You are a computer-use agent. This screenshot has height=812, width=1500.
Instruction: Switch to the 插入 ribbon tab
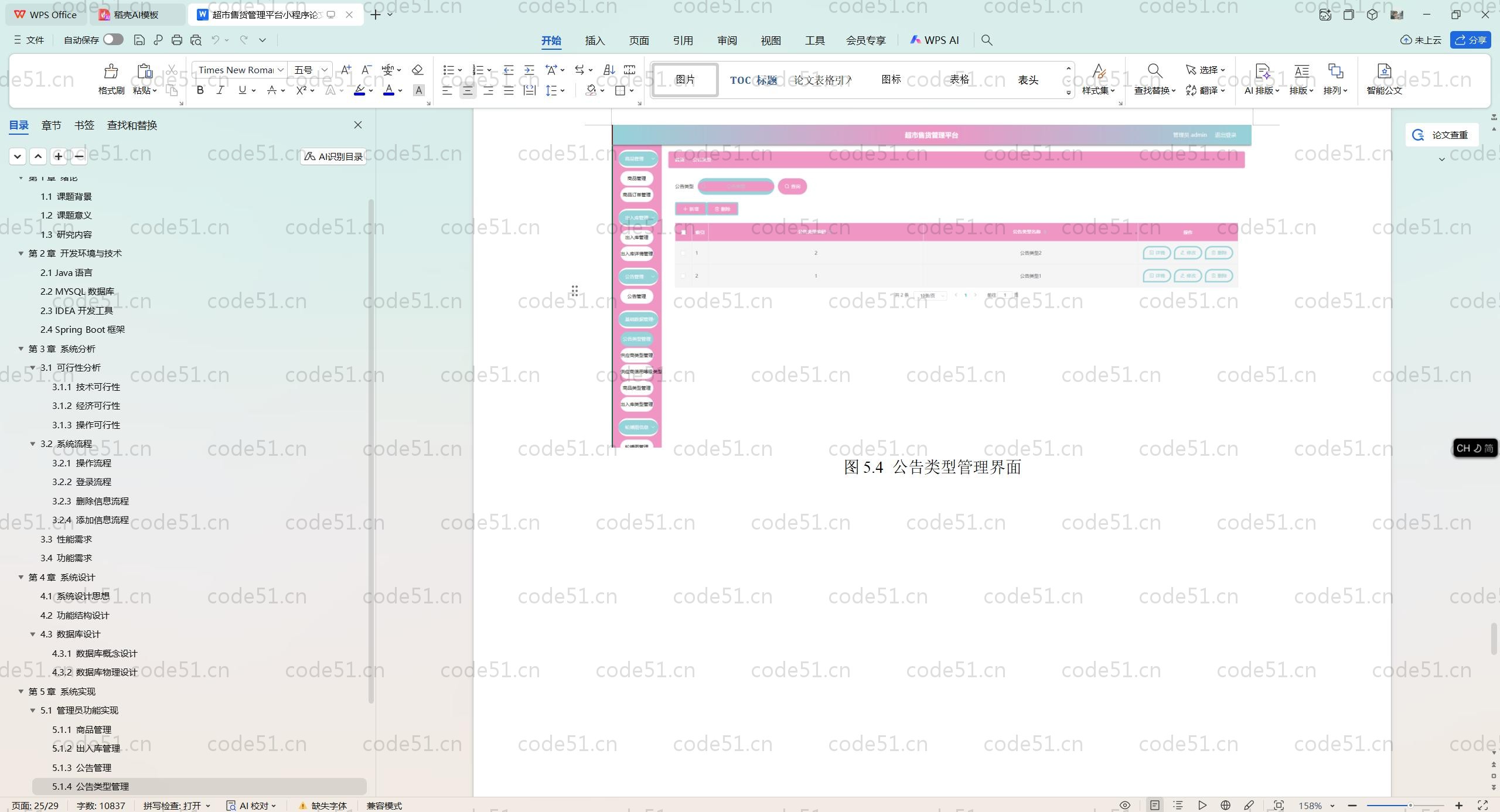594,40
